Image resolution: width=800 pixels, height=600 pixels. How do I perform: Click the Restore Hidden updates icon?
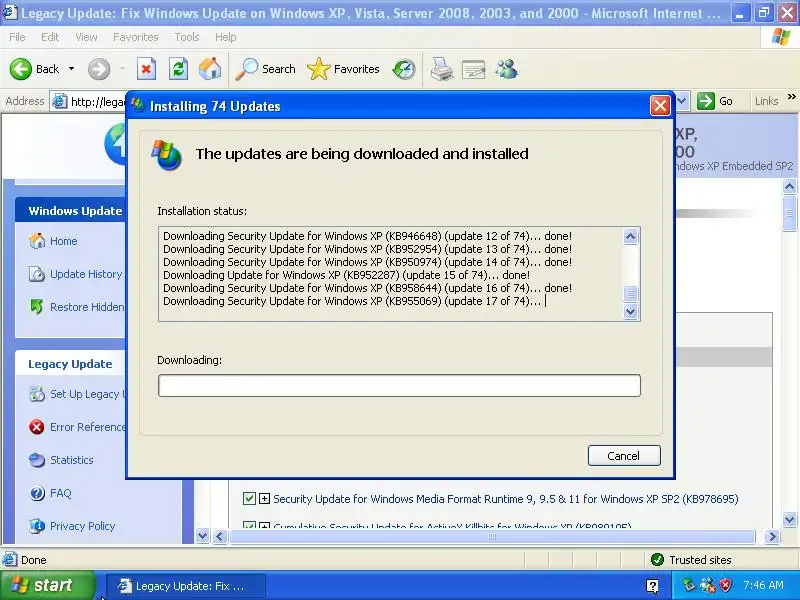37,307
